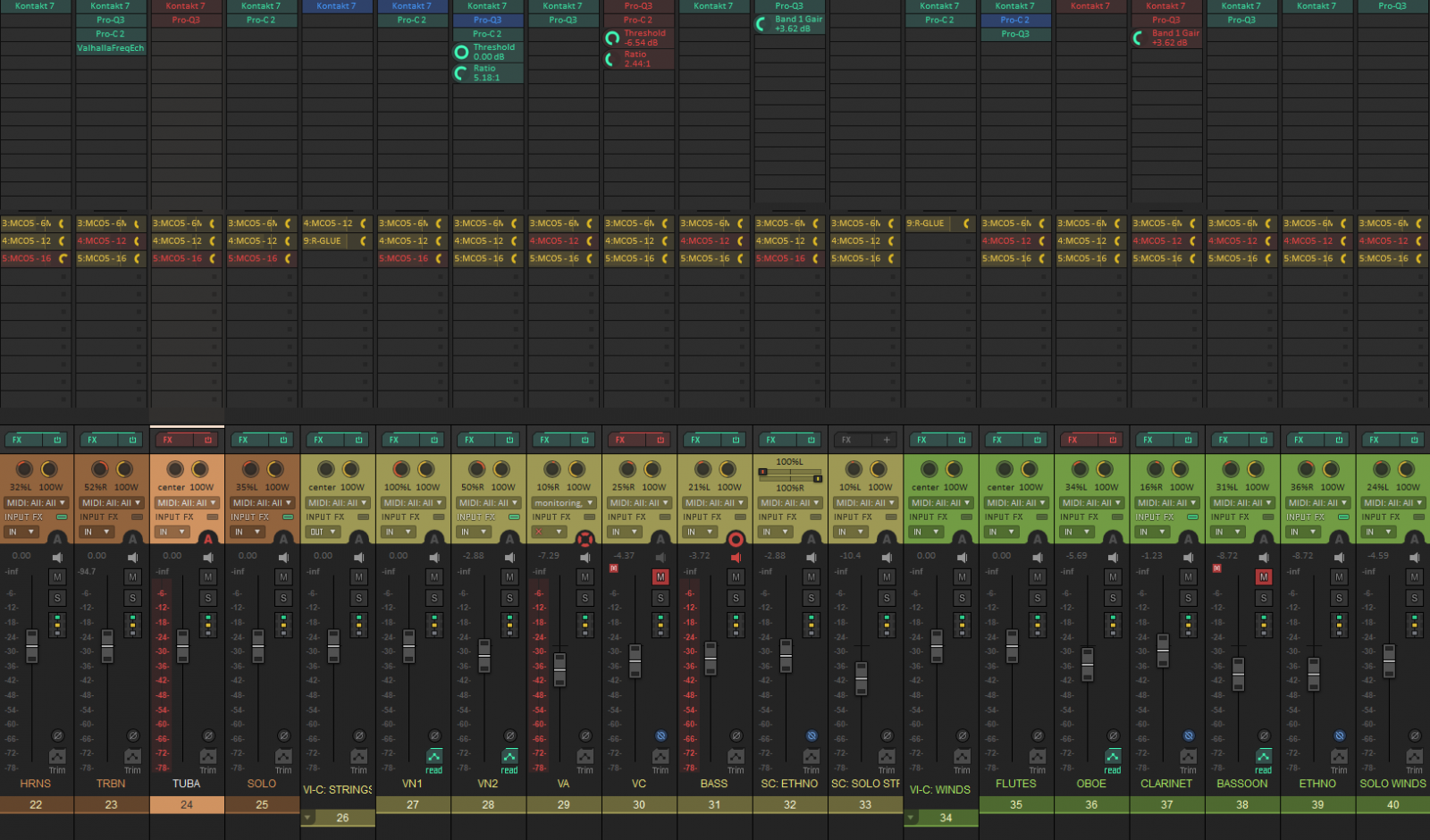Open the IN routing dropdown on HRNS
The image size is (1430, 840).
click(21, 531)
